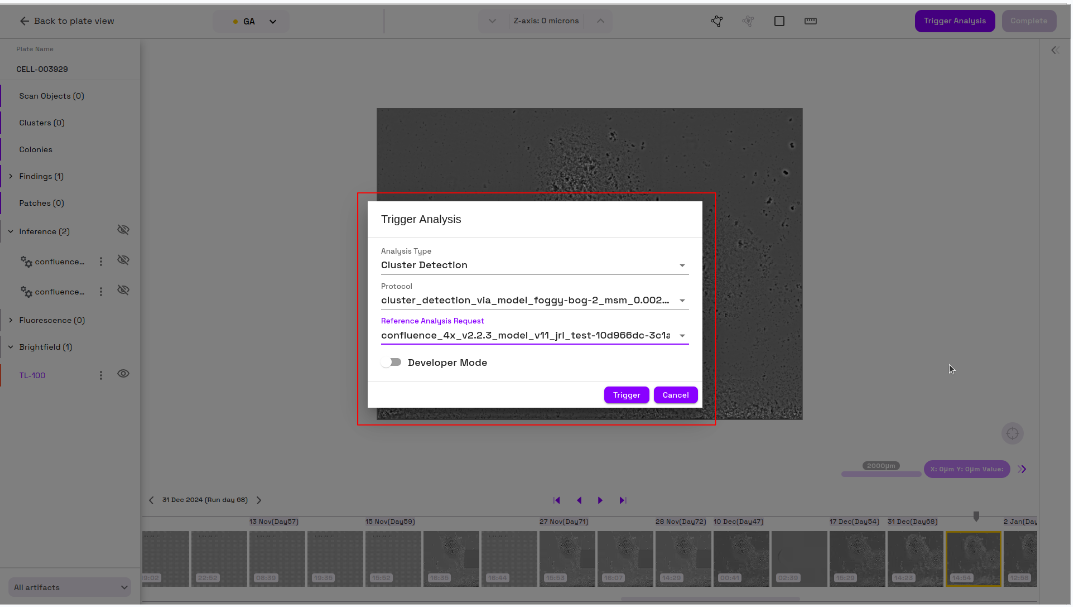Select Scan Objects (0) in sidebar
This screenshot has width=1073, height=607.
click(51, 96)
